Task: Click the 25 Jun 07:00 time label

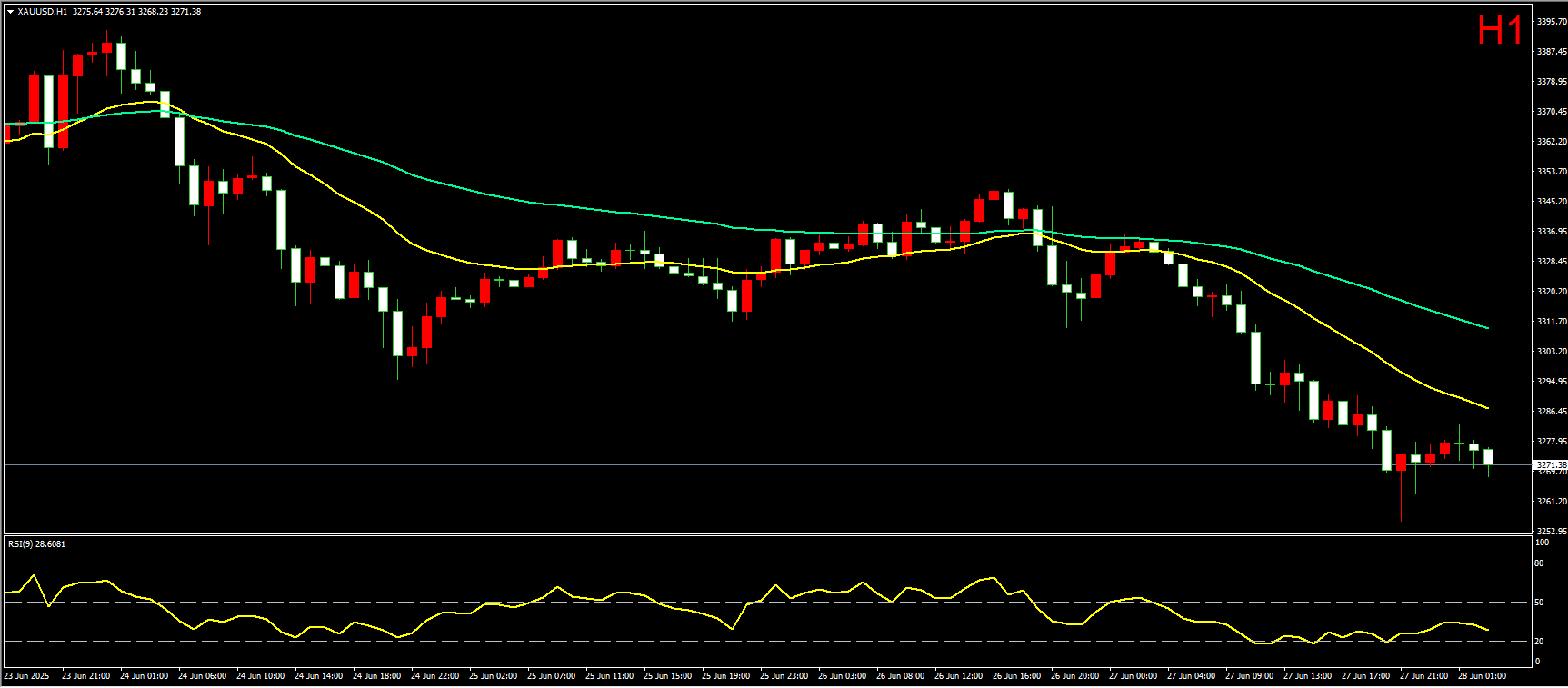Action: 552,675
